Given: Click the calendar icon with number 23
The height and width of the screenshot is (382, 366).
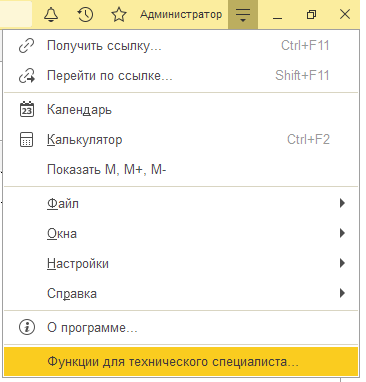Looking at the screenshot, I should pyautogui.click(x=27, y=109).
